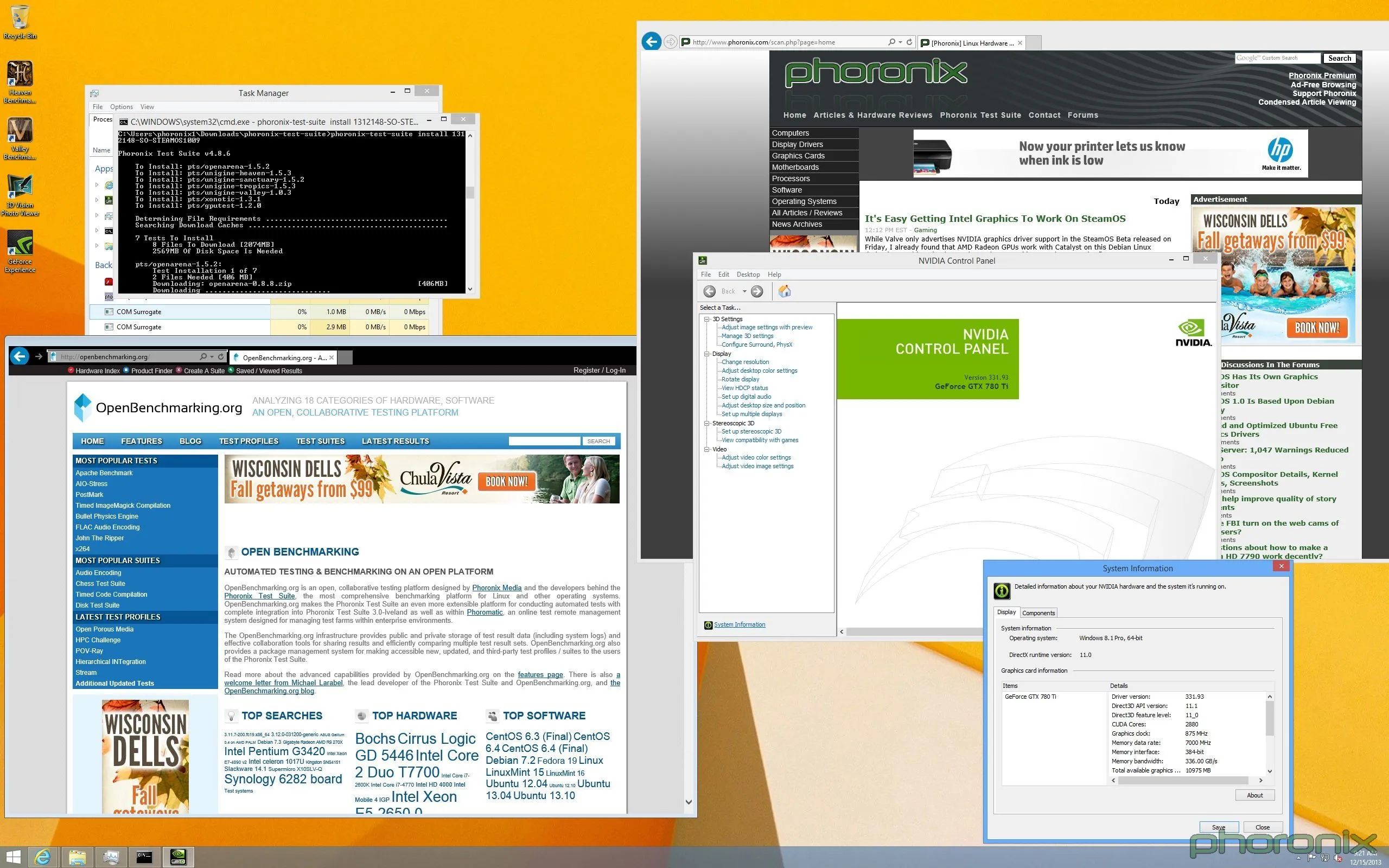Screen dimensions: 1389x868
Task: Open Task Manager Options menu
Action: (121, 107)
